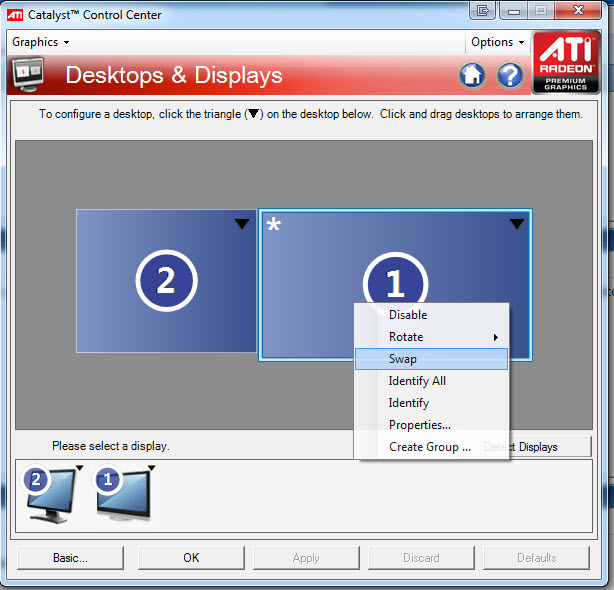Open Help via the question mark icon
The width and height of the screenshot is (614, 590).
pyautogui.click(x=510, y=75)
